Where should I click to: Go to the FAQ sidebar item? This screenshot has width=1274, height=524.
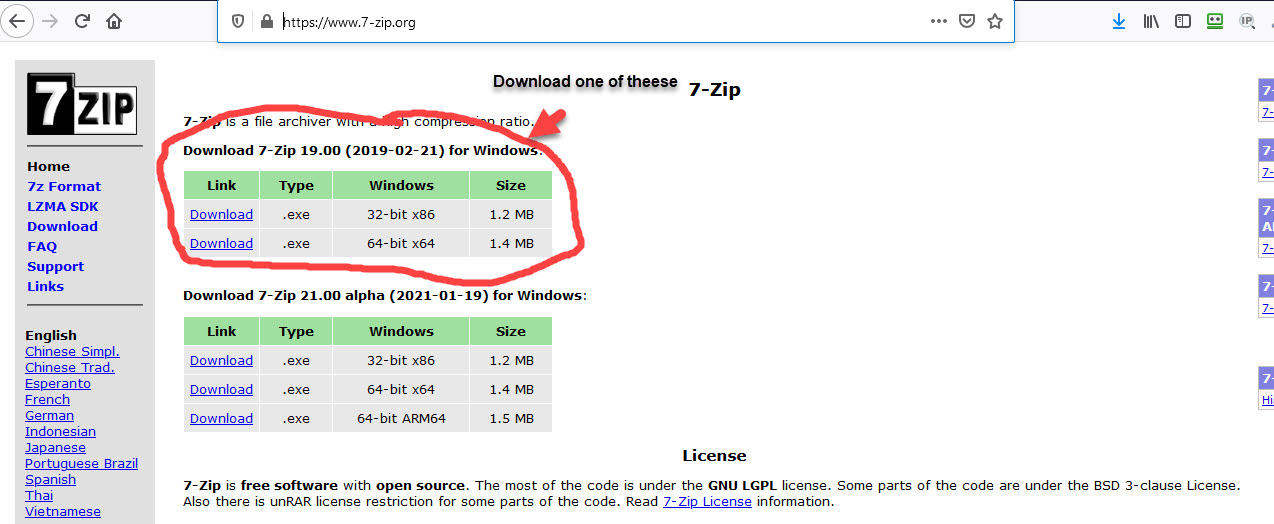pyautogui.click(x=42, y=246)
